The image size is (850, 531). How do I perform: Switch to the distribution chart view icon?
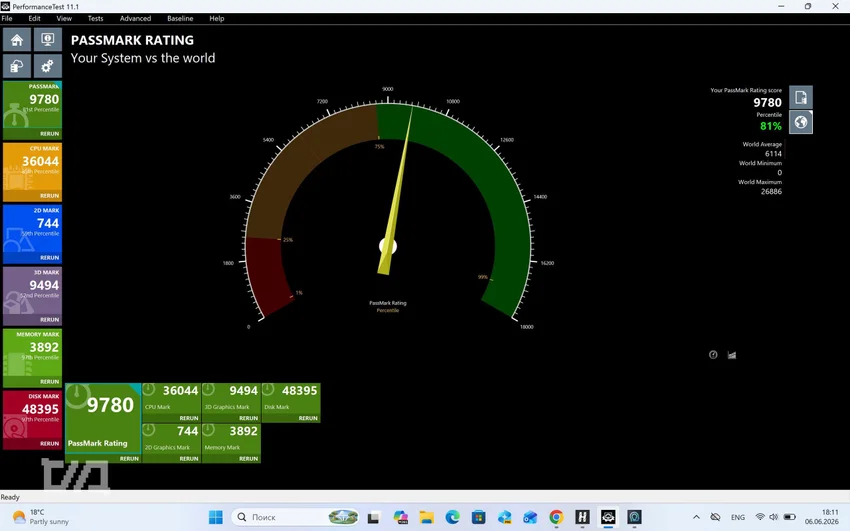coord(732,355)
